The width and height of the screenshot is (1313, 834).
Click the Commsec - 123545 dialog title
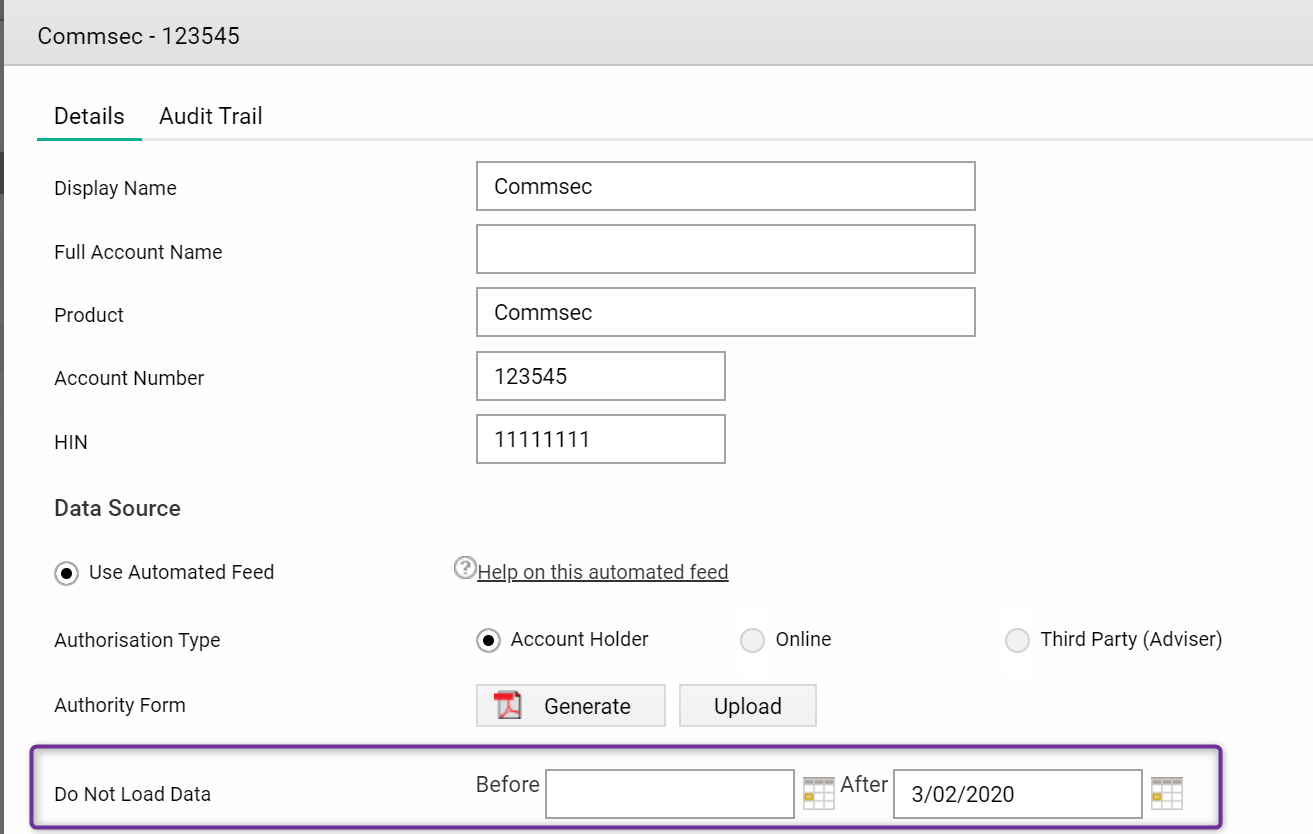[x=138, y=36]
